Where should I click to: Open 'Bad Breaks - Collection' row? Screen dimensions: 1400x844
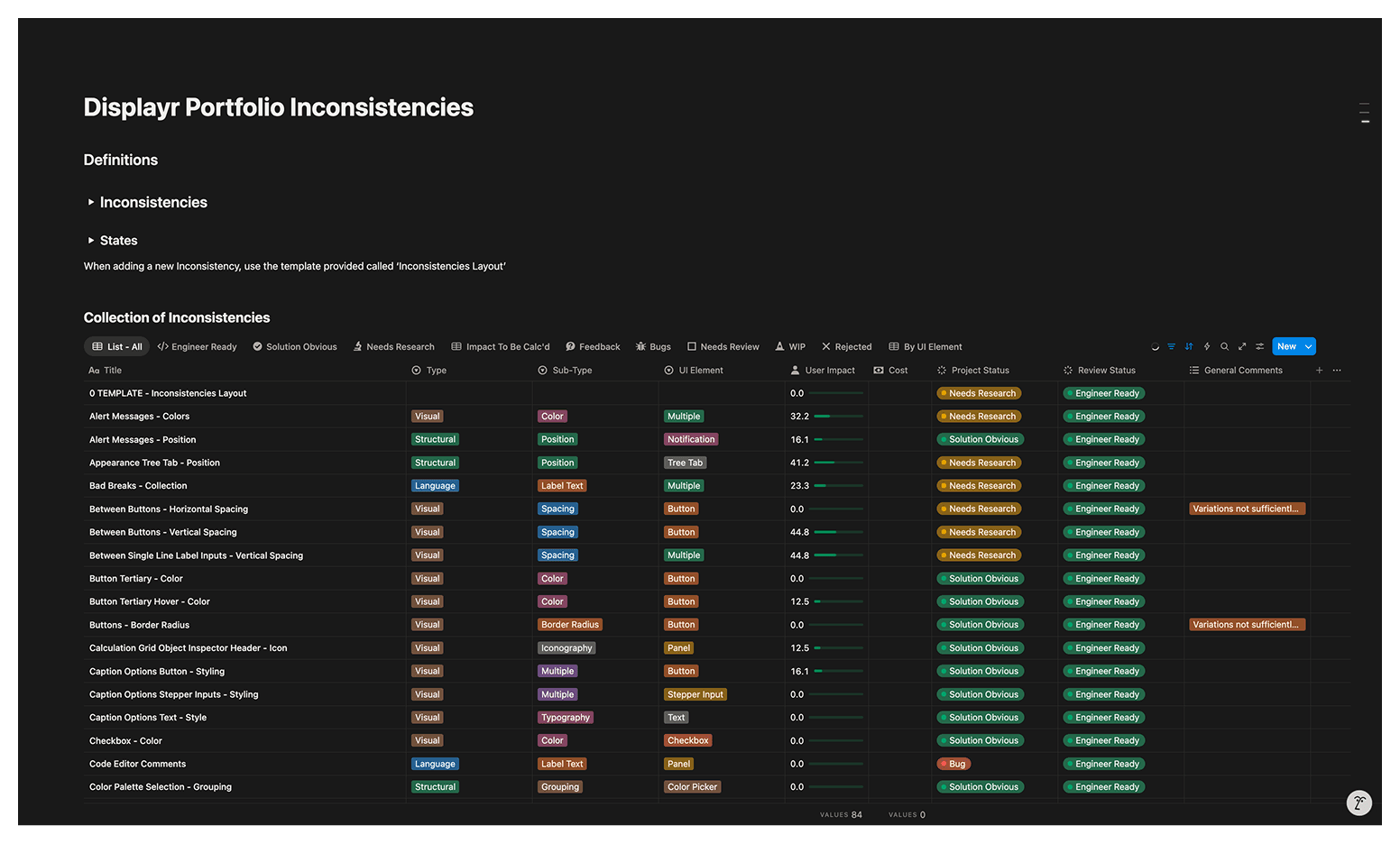pyautogui.click(x=138, y=486)
